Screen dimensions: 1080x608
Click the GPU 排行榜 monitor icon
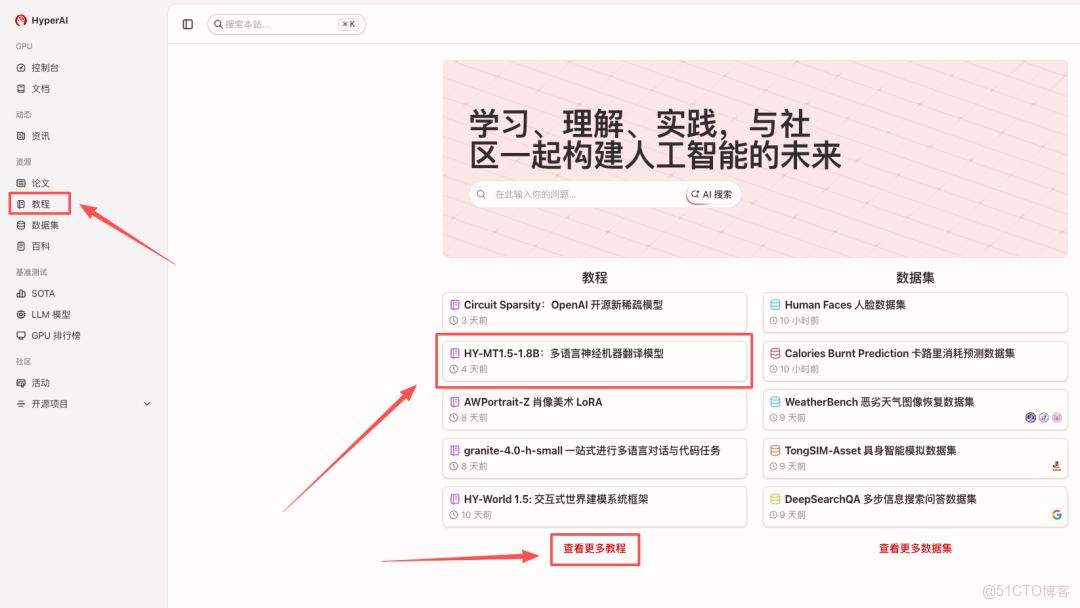pyautogui.click(x=21, y=335)
